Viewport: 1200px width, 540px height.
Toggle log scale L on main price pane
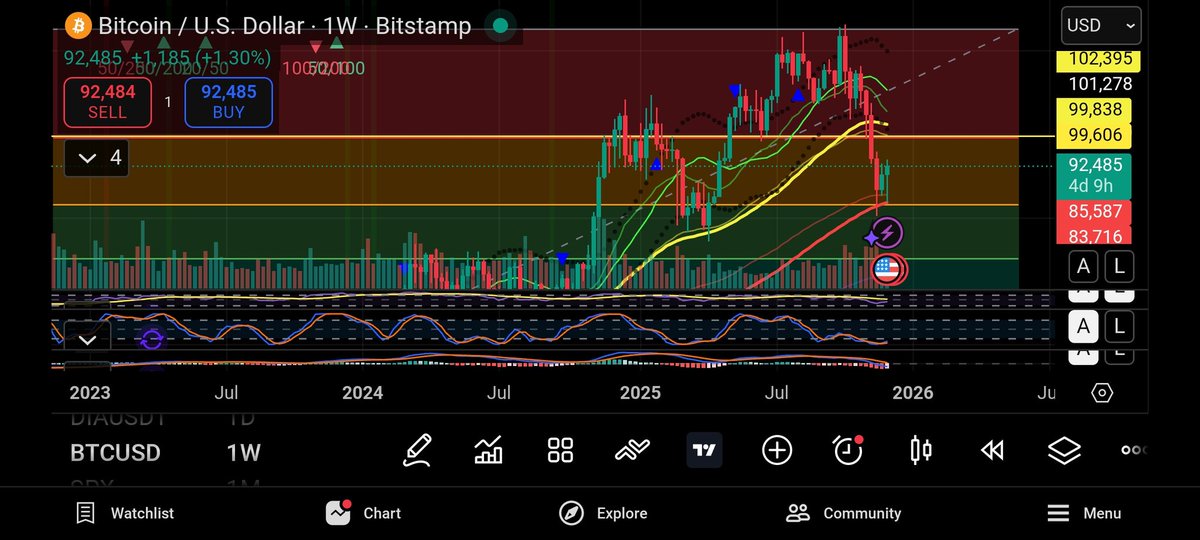1119,266
